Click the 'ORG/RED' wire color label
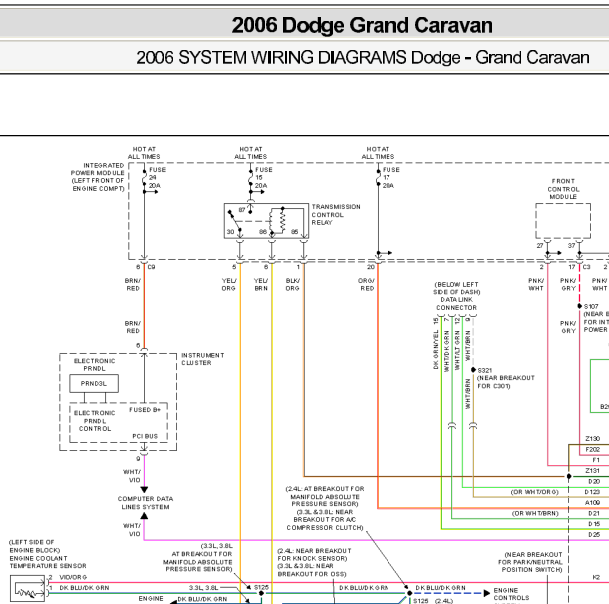Viewport: 609px width, 604px height. tap(367, 284)
